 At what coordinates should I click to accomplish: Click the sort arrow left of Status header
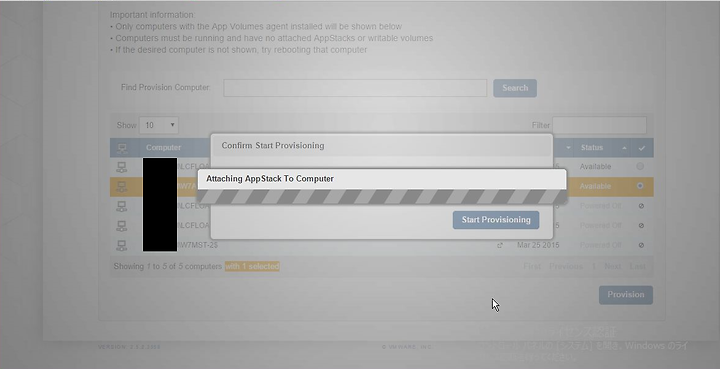[x=568, y=148]
